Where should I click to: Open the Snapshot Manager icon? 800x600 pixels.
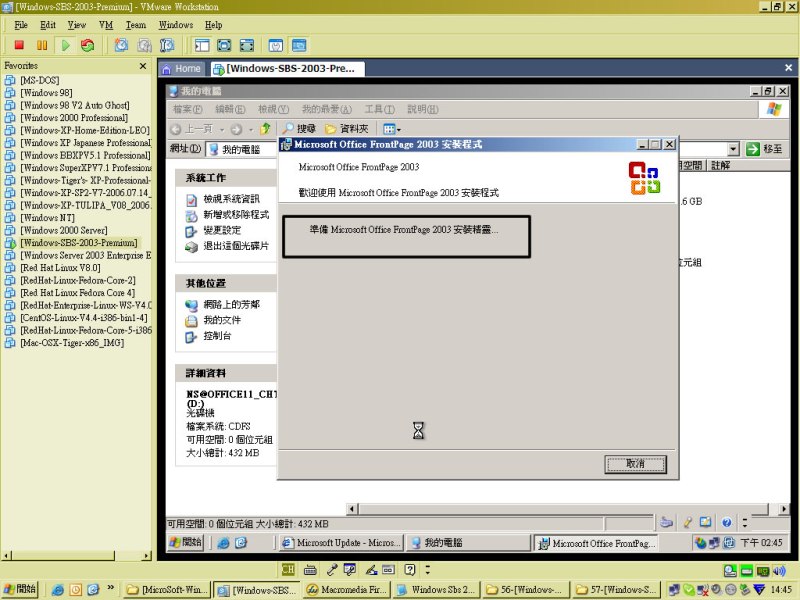click(167, 45)
